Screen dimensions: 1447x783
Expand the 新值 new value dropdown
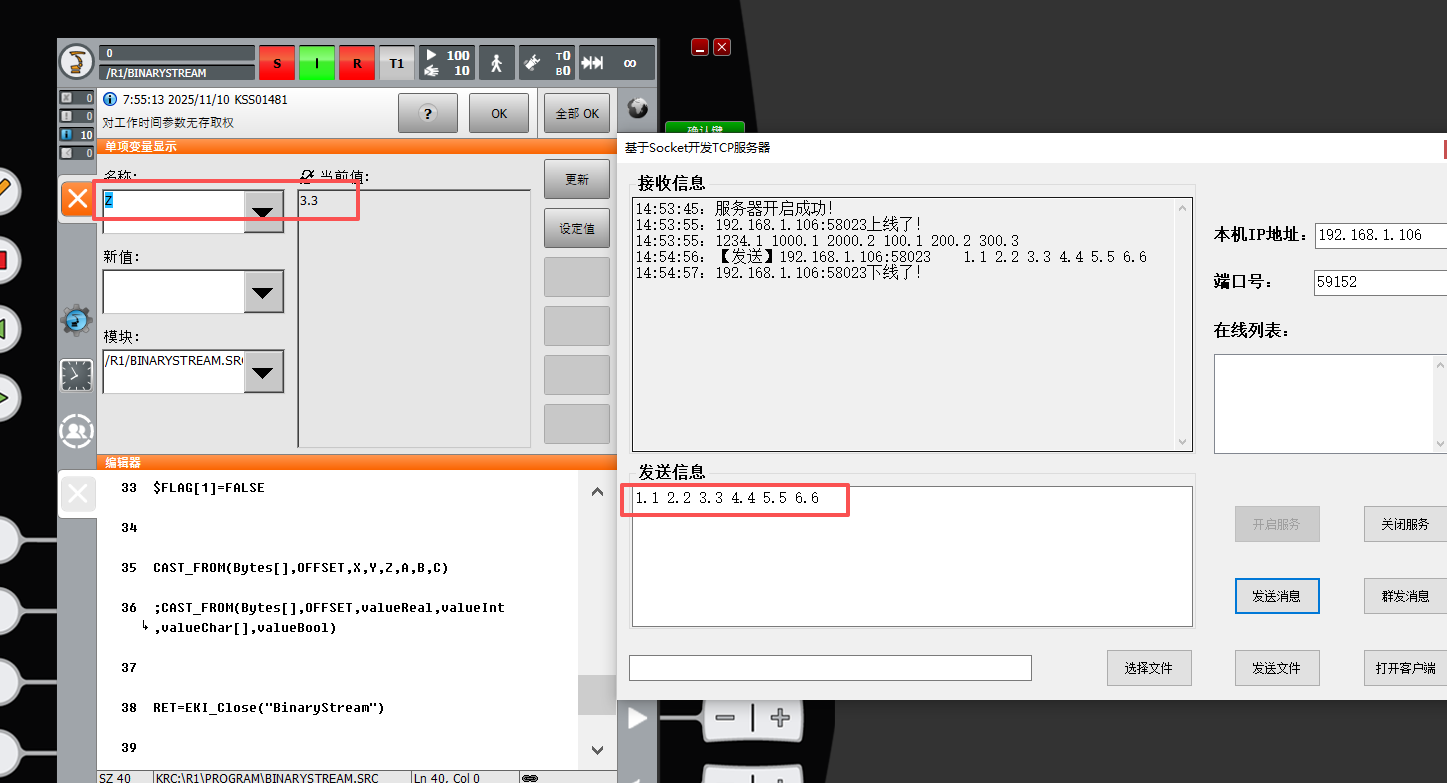pyautogui.click(x=264, y=292)
